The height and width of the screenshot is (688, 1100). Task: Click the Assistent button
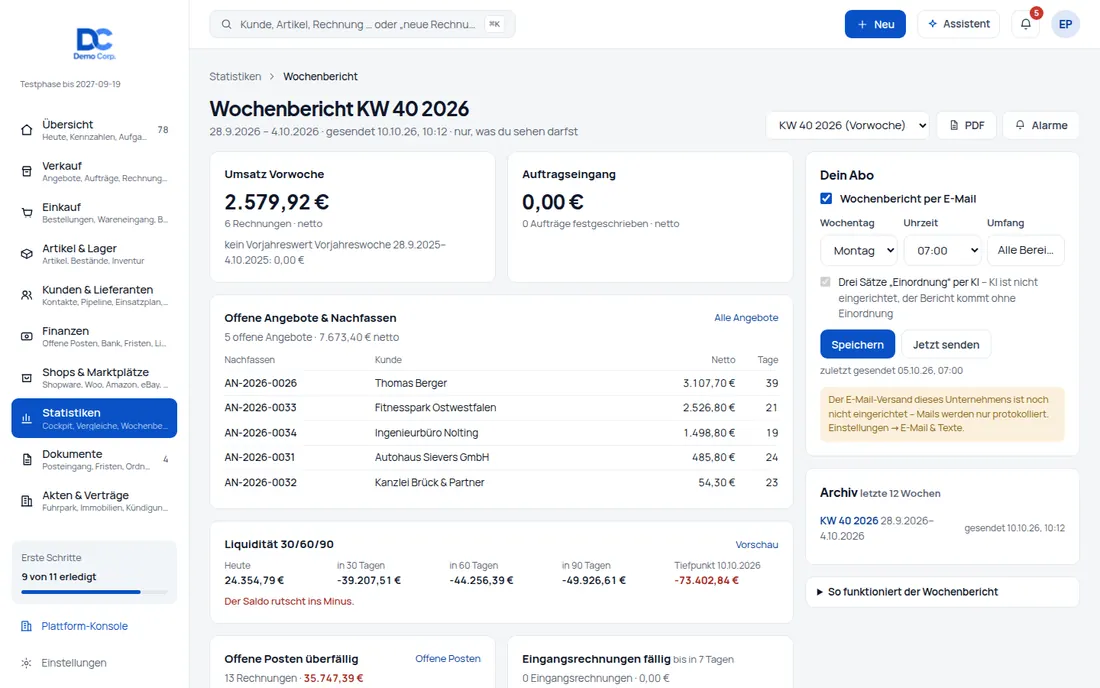(958, 24)
